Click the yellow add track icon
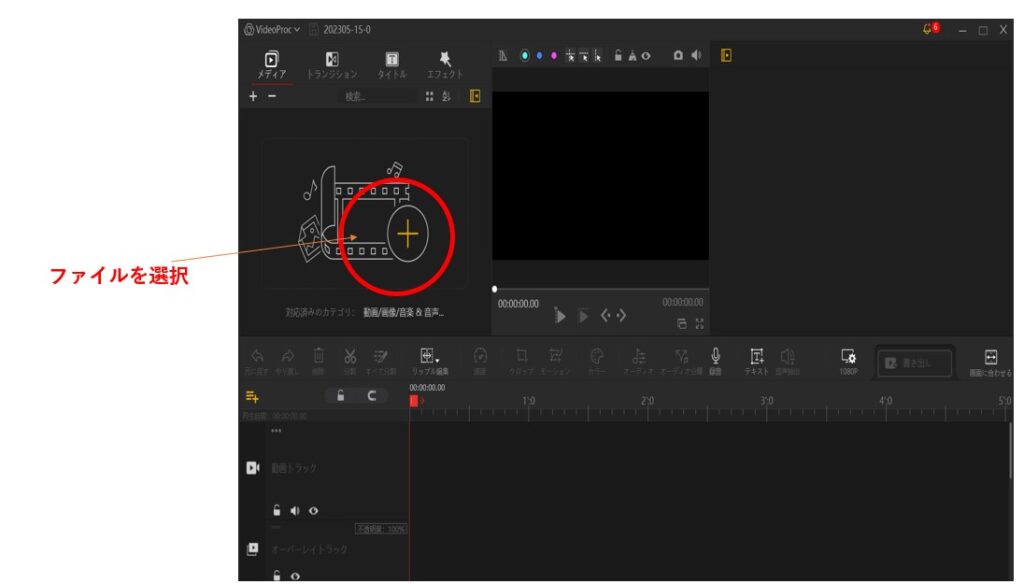The height and width of the screenshot is (584, 1024). tap(252, 397)
